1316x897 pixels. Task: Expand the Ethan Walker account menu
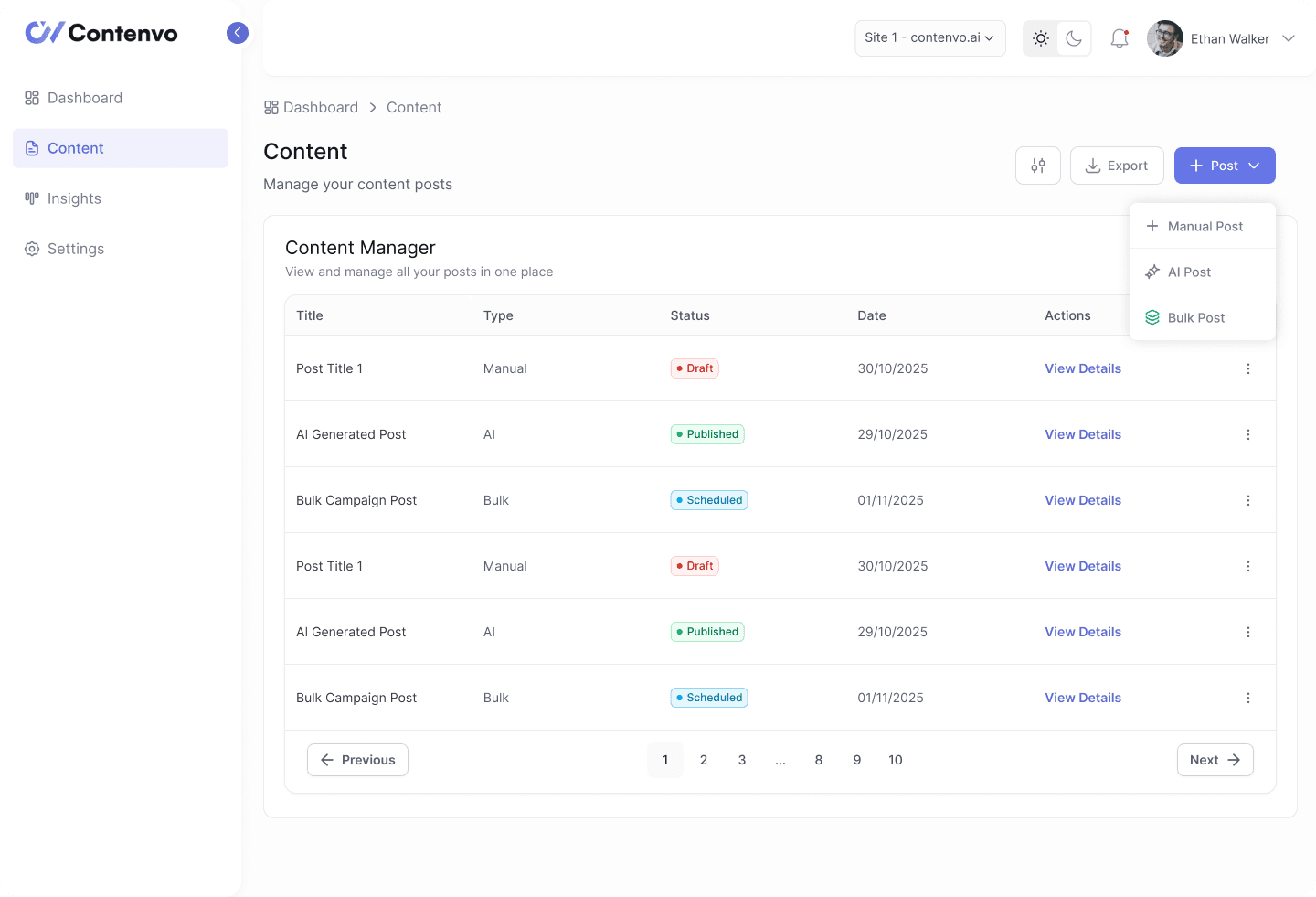tap(1288, 38)
